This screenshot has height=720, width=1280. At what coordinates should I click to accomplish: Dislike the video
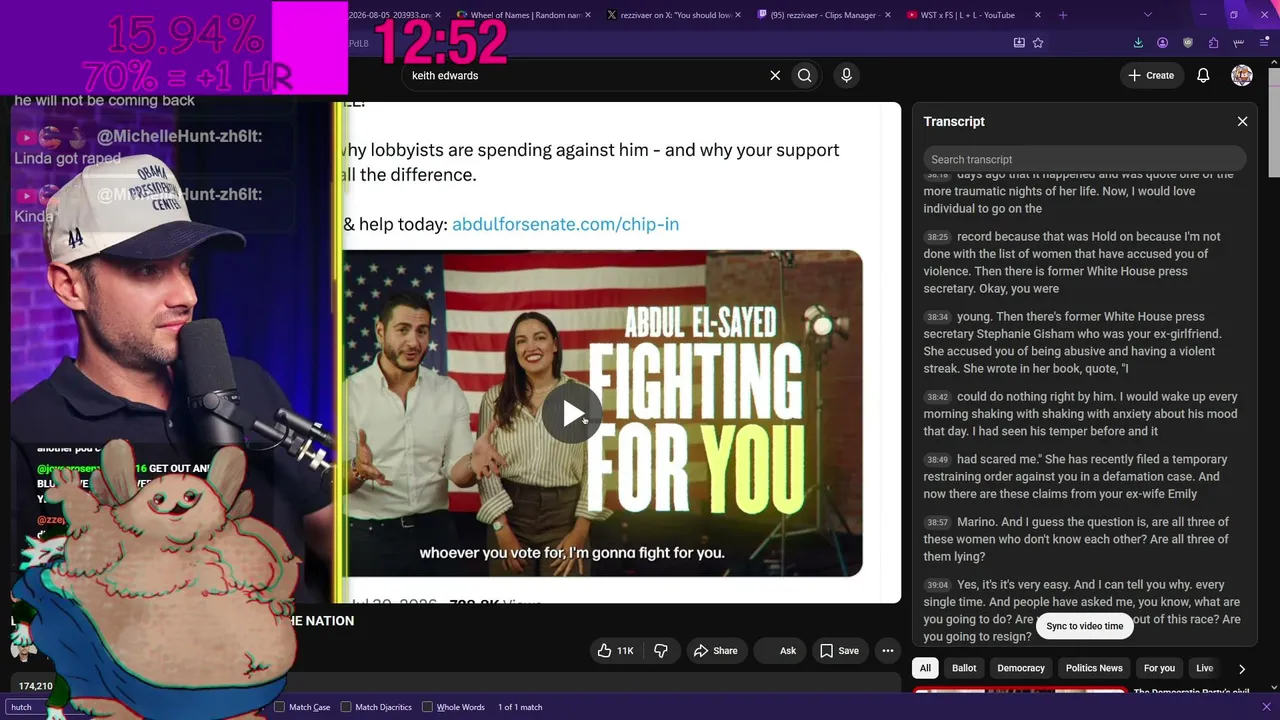tap(661, 651)
